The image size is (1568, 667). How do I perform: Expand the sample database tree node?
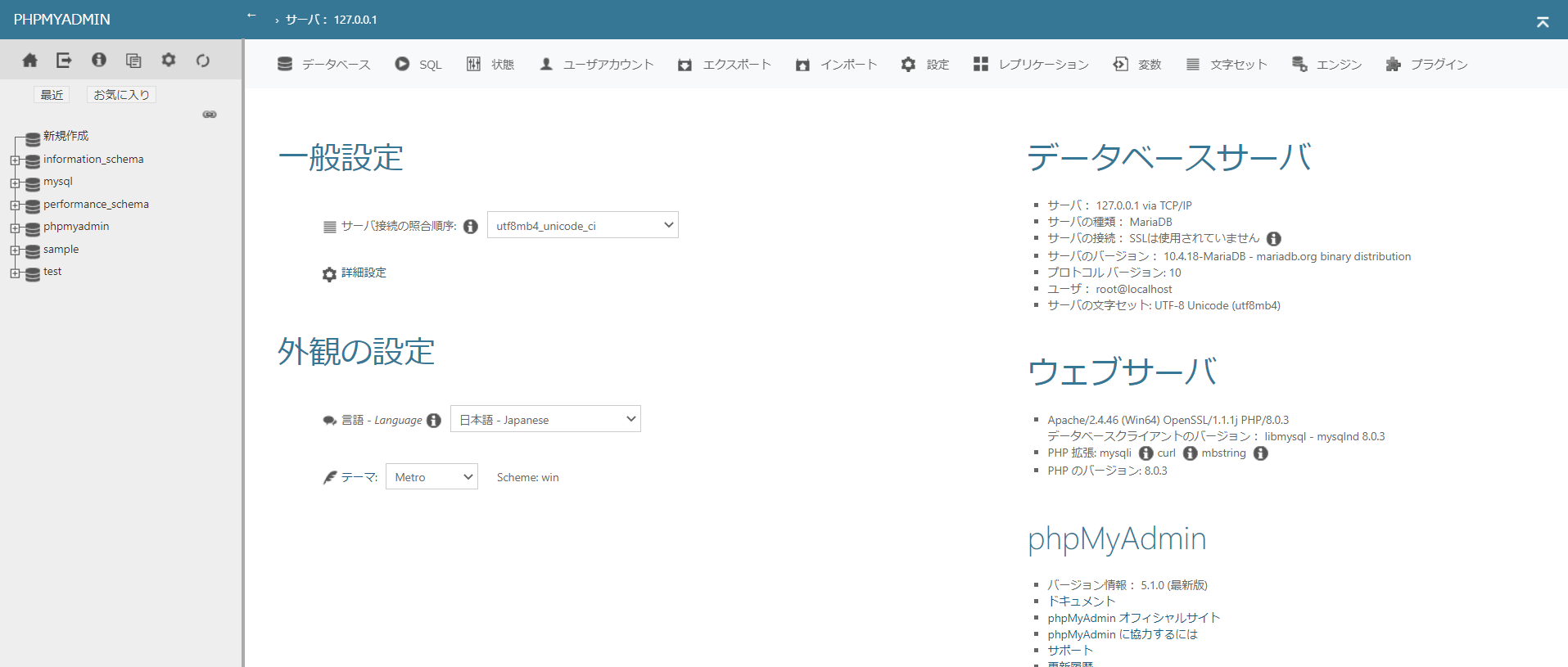click(x=15, y=250)
